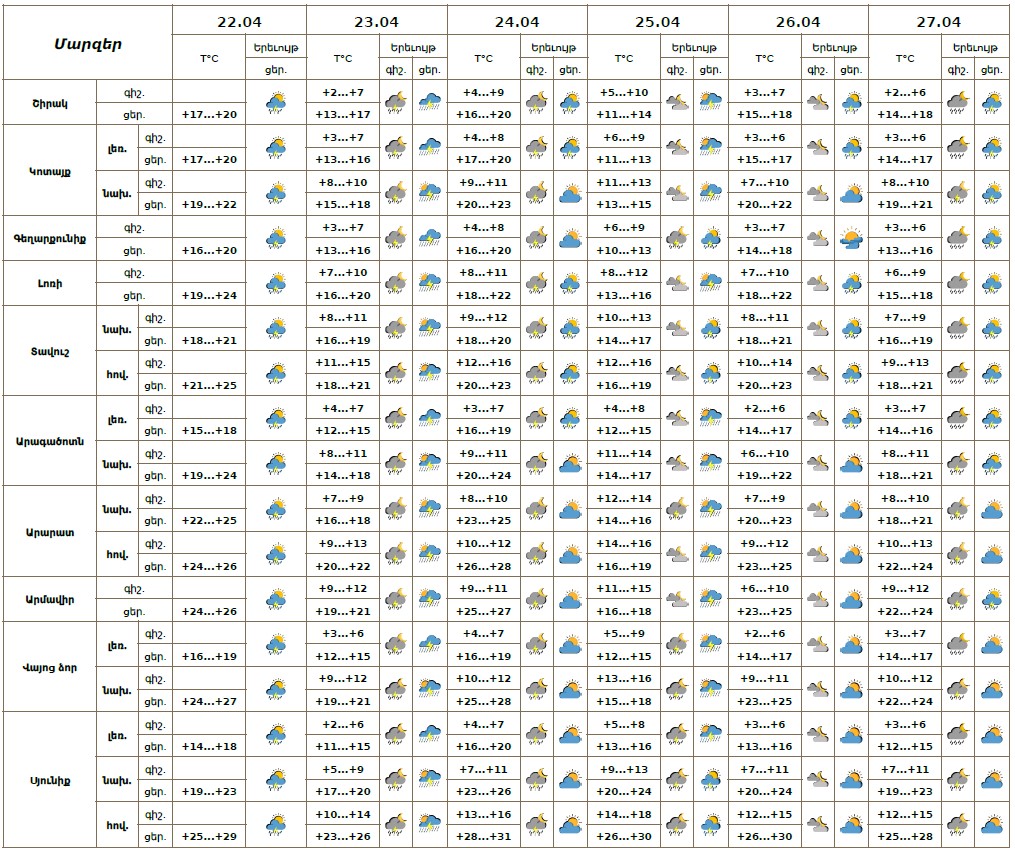Select the 25.04 date header
The width and height of the screenshot is (1015, 851).
(657, 21)
